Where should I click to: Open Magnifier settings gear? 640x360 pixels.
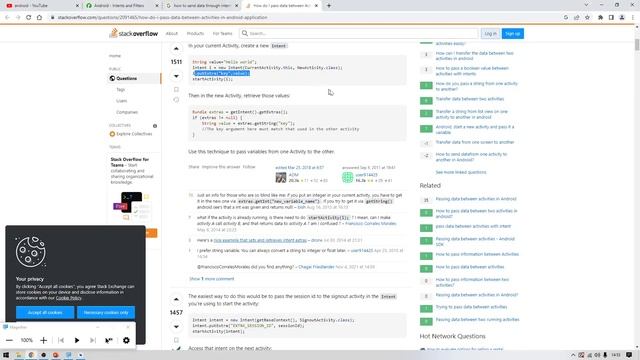coord(126,340)
